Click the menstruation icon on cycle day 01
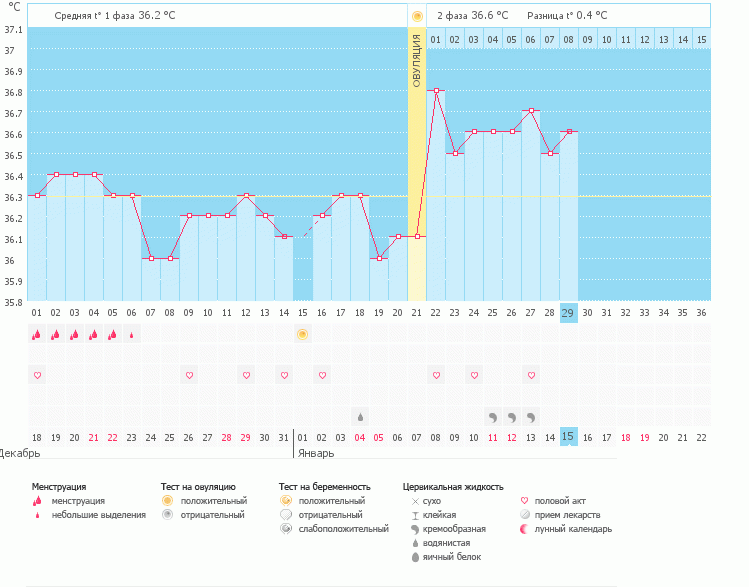This screenshot has height=587, width=749. point(37,334)
